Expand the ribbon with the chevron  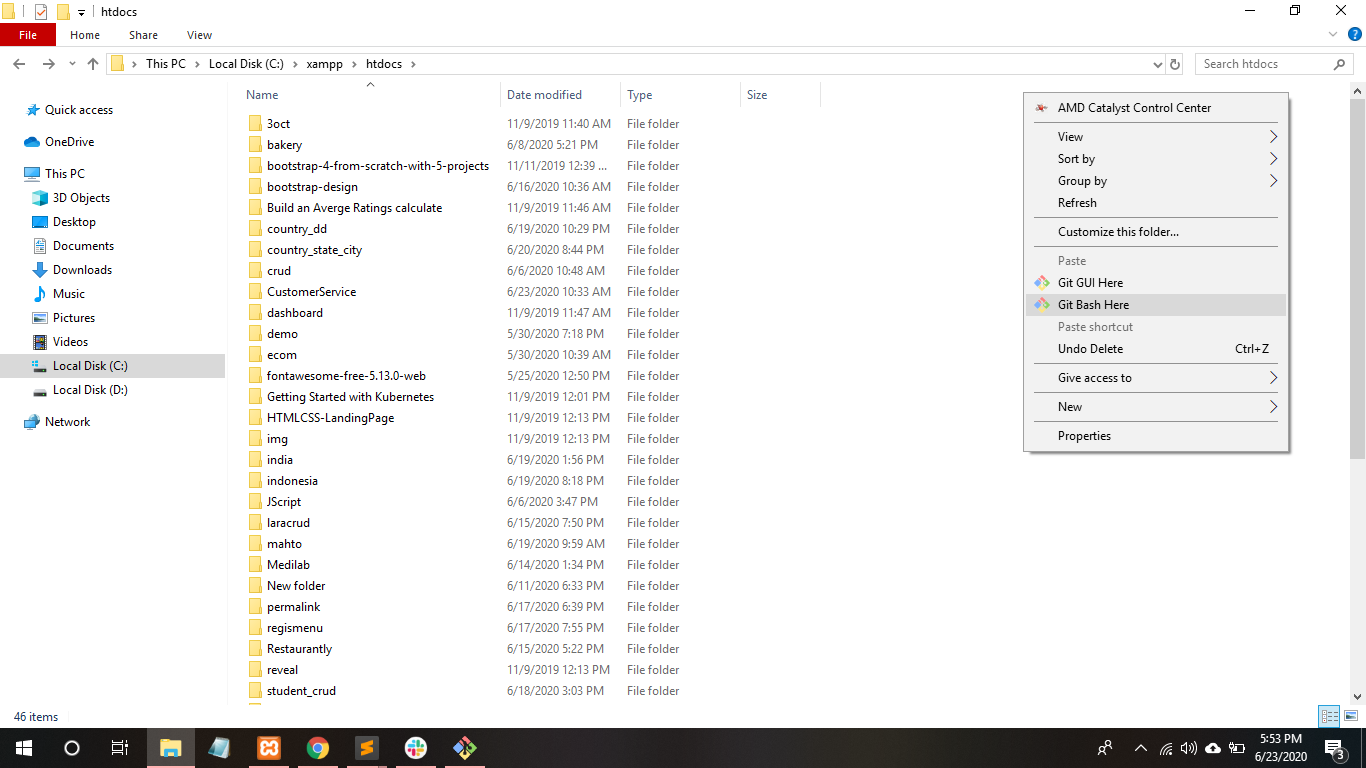1333,35
